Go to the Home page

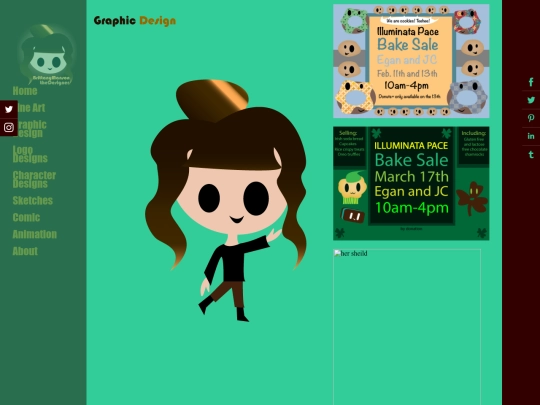tap(25, 91)
